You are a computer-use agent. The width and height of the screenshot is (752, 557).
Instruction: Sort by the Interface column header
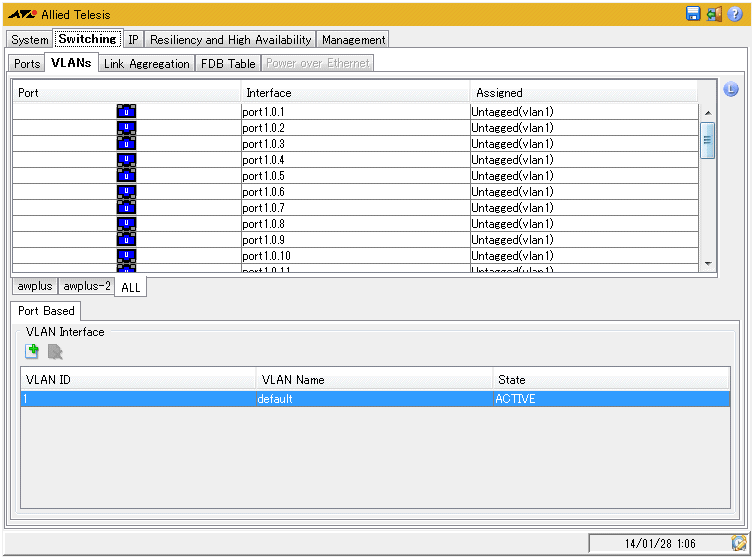coord(355,93)
